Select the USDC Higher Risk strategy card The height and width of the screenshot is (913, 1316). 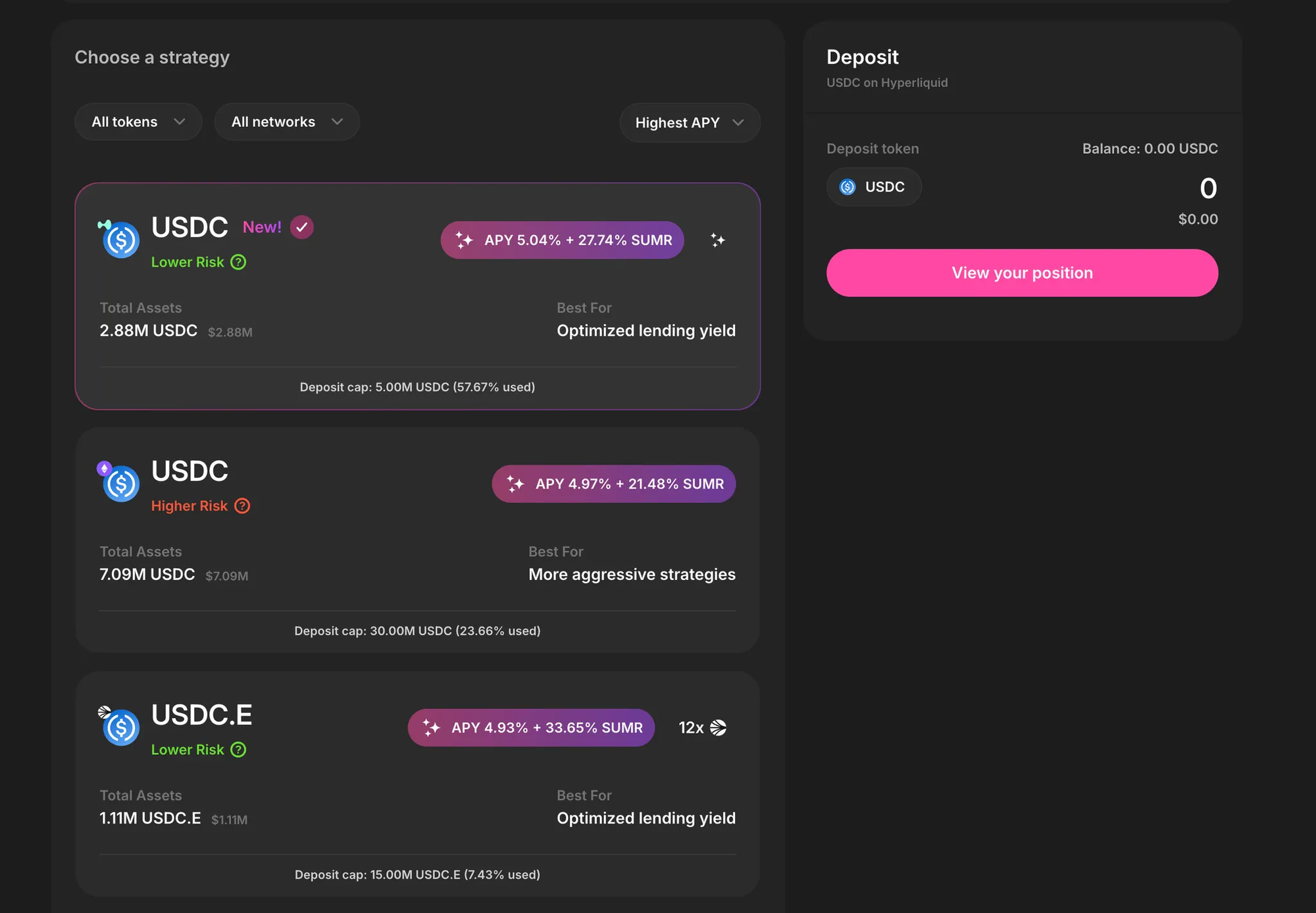coord(417,540)
